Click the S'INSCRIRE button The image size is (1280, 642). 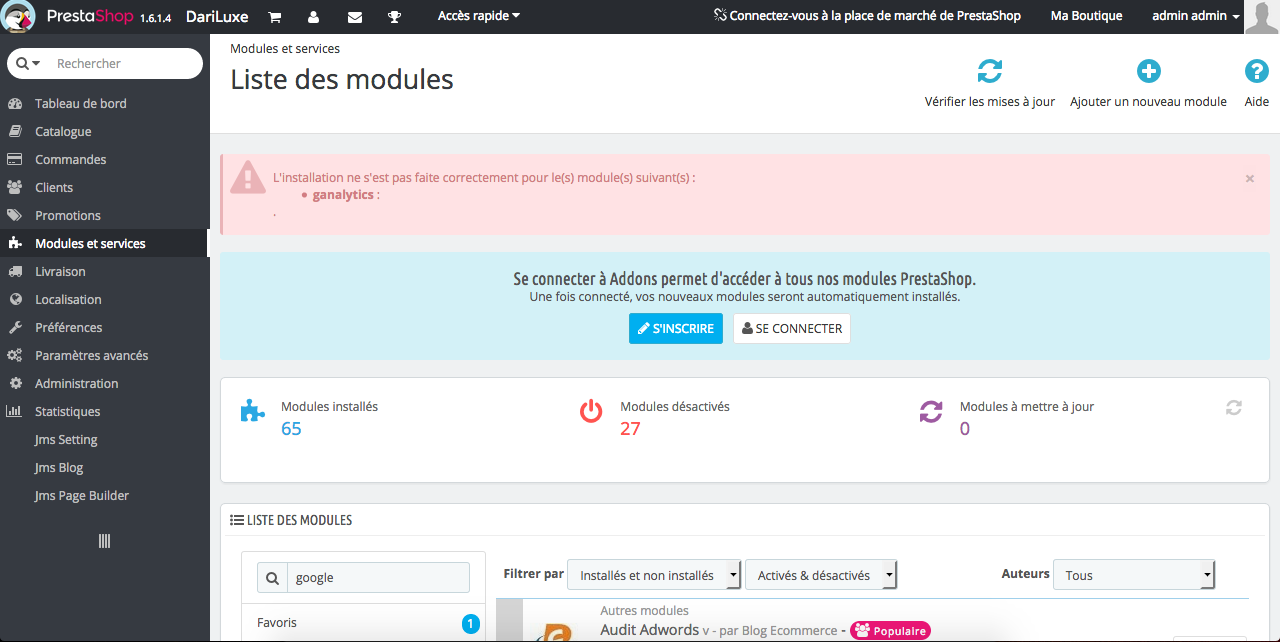676,328
